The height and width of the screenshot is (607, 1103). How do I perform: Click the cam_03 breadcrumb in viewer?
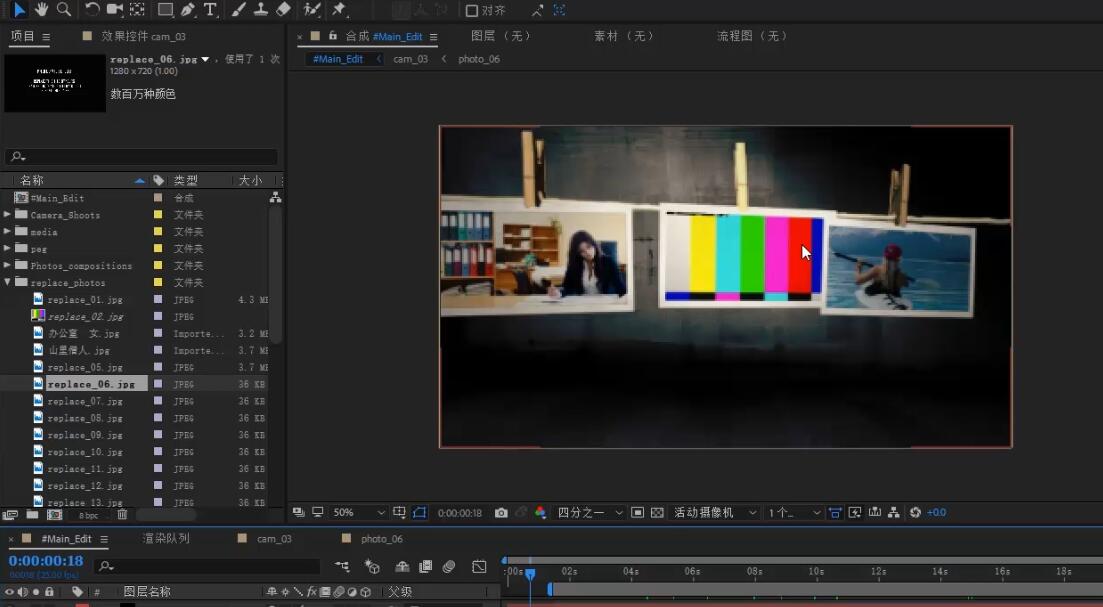410,59
